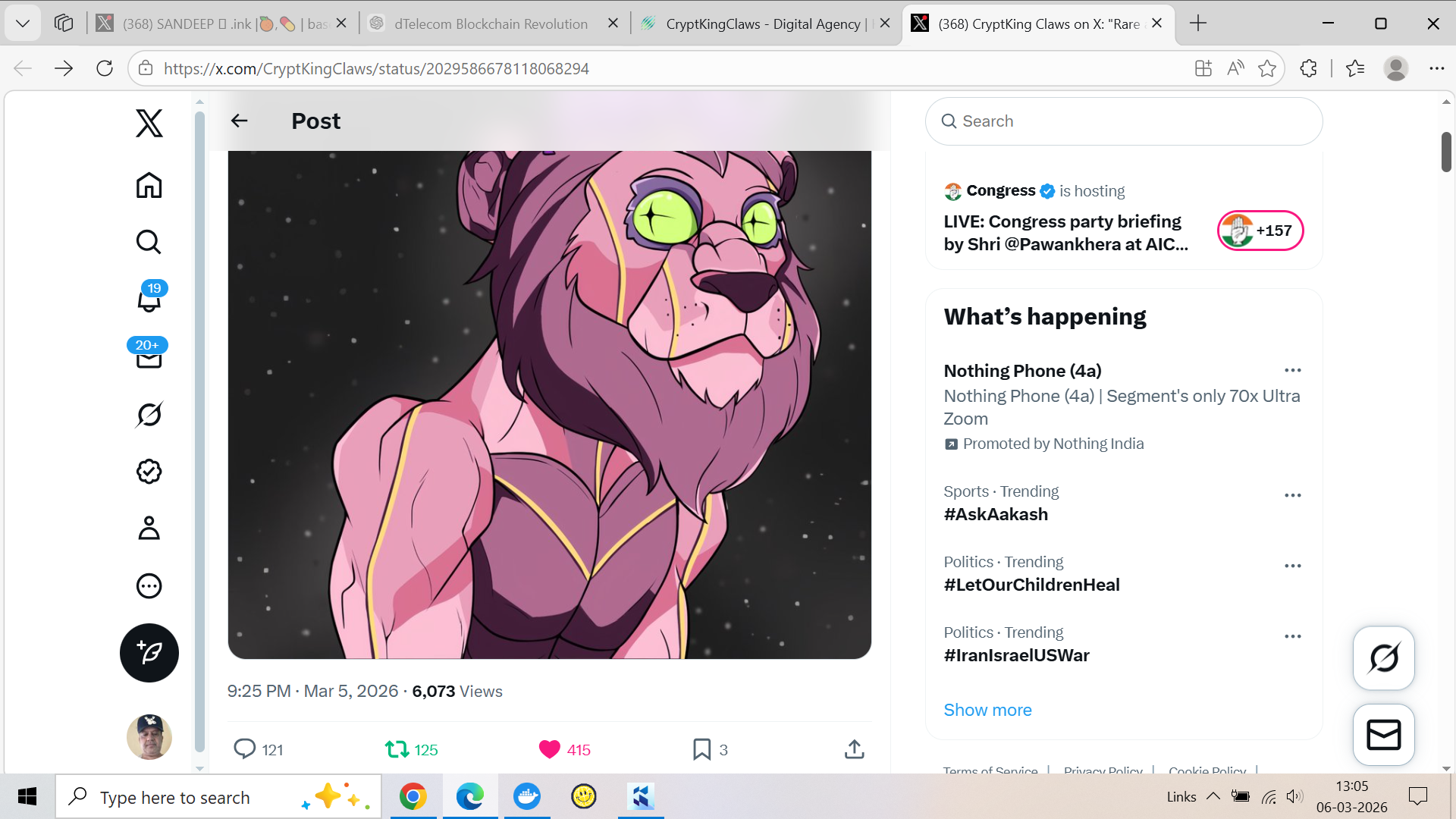Open Verified badge icon in sidebar
Viewport: 1456px width, 819px height.
149,471
